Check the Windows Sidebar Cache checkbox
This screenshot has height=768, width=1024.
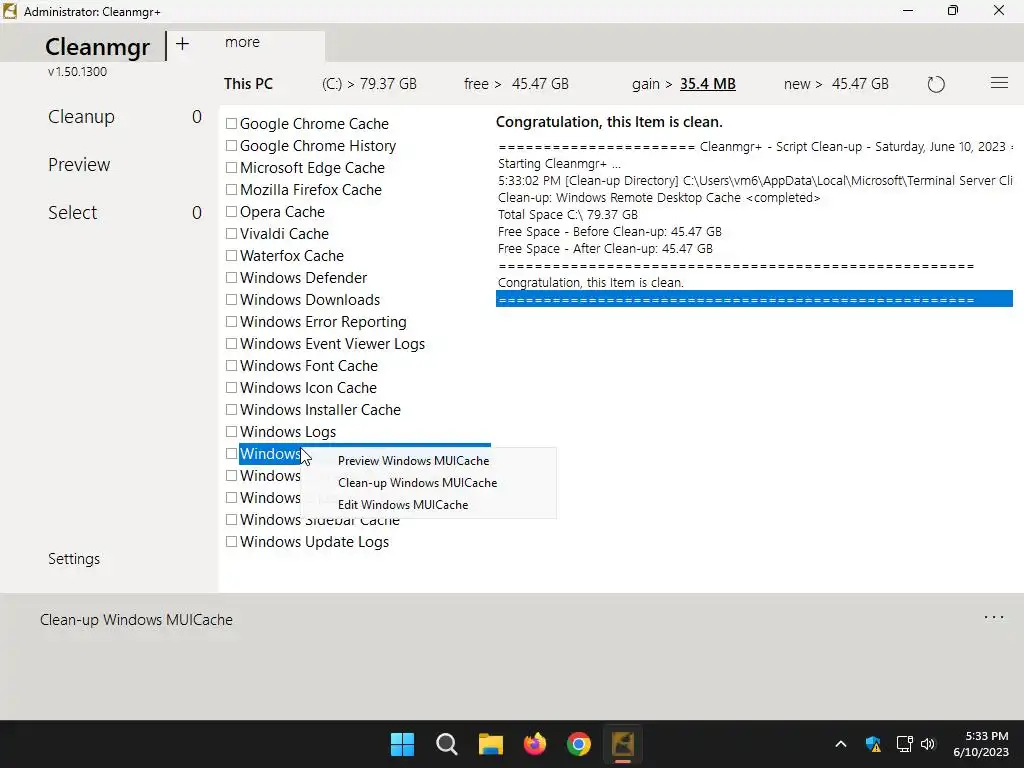point(231,520)
